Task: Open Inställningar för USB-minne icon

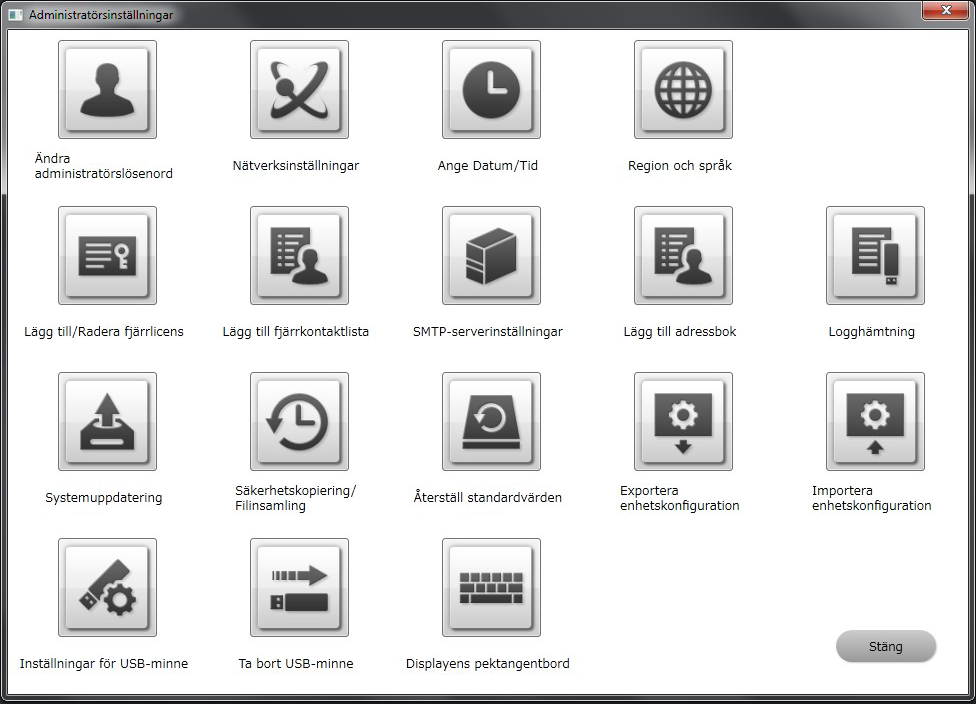Action: pos(107,588)
